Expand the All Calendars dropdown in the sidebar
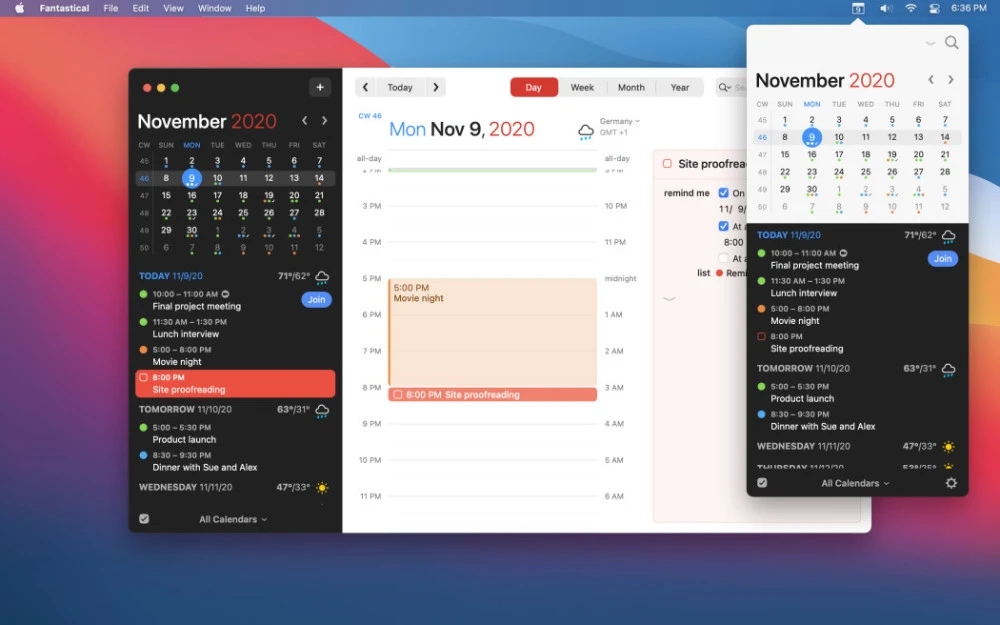The width and height of the screenshot is (1000, 625). tap(233, 519)
